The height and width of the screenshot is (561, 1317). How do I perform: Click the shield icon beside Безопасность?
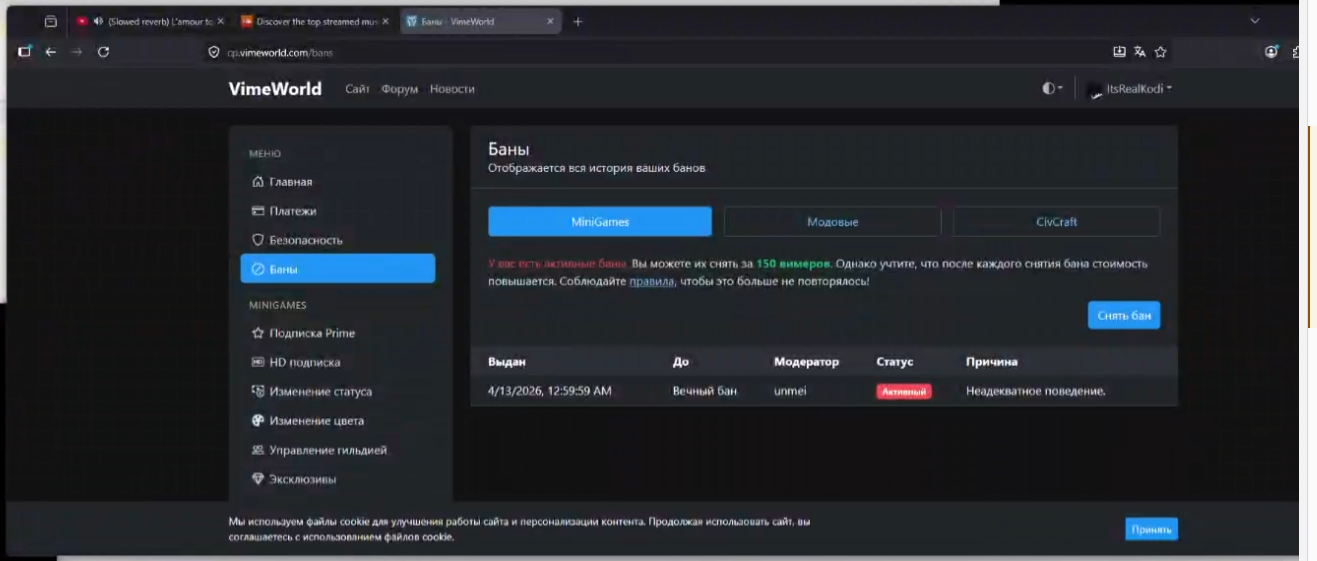pos(258,240)
